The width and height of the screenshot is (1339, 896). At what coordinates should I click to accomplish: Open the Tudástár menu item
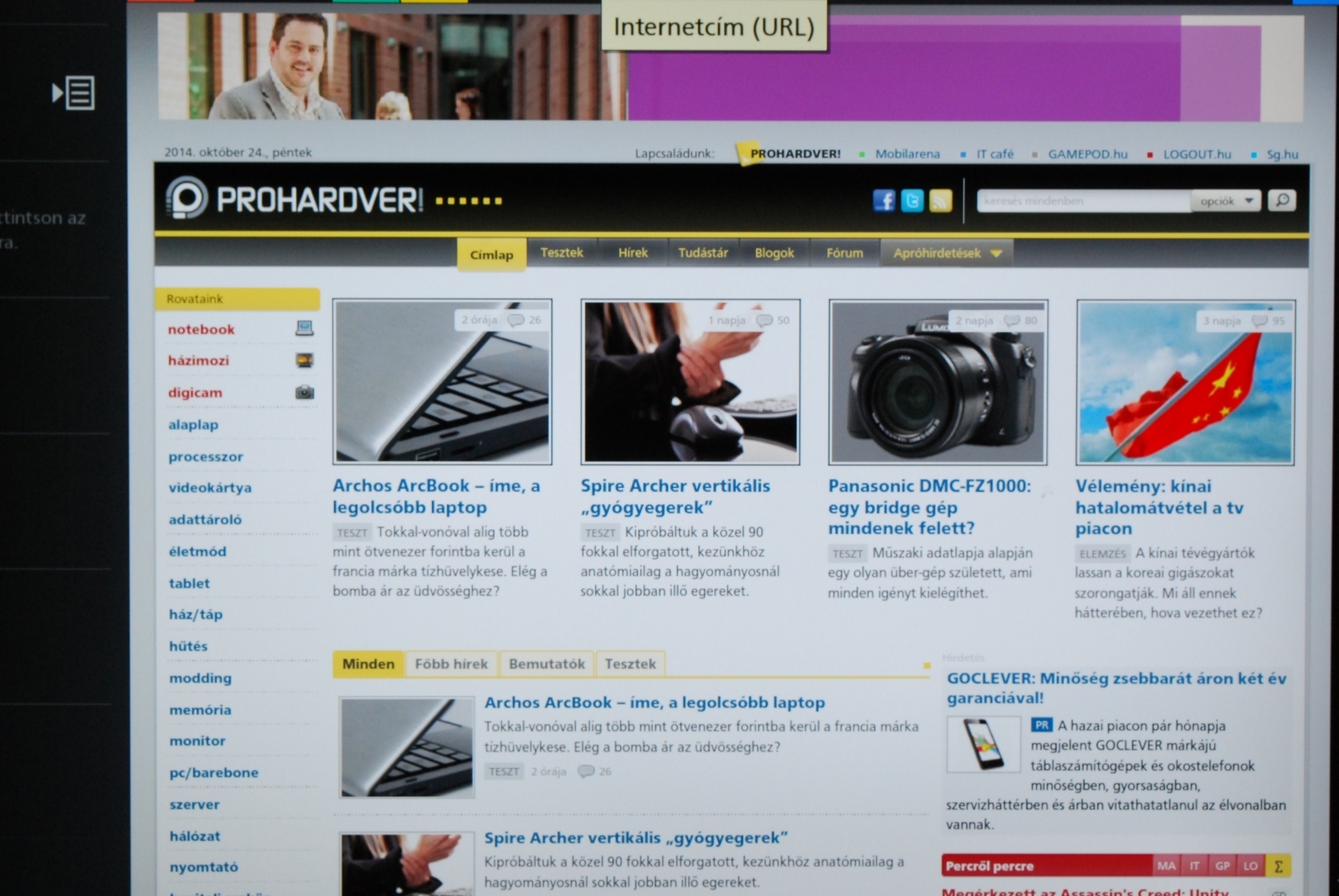(x=703, y=253)
